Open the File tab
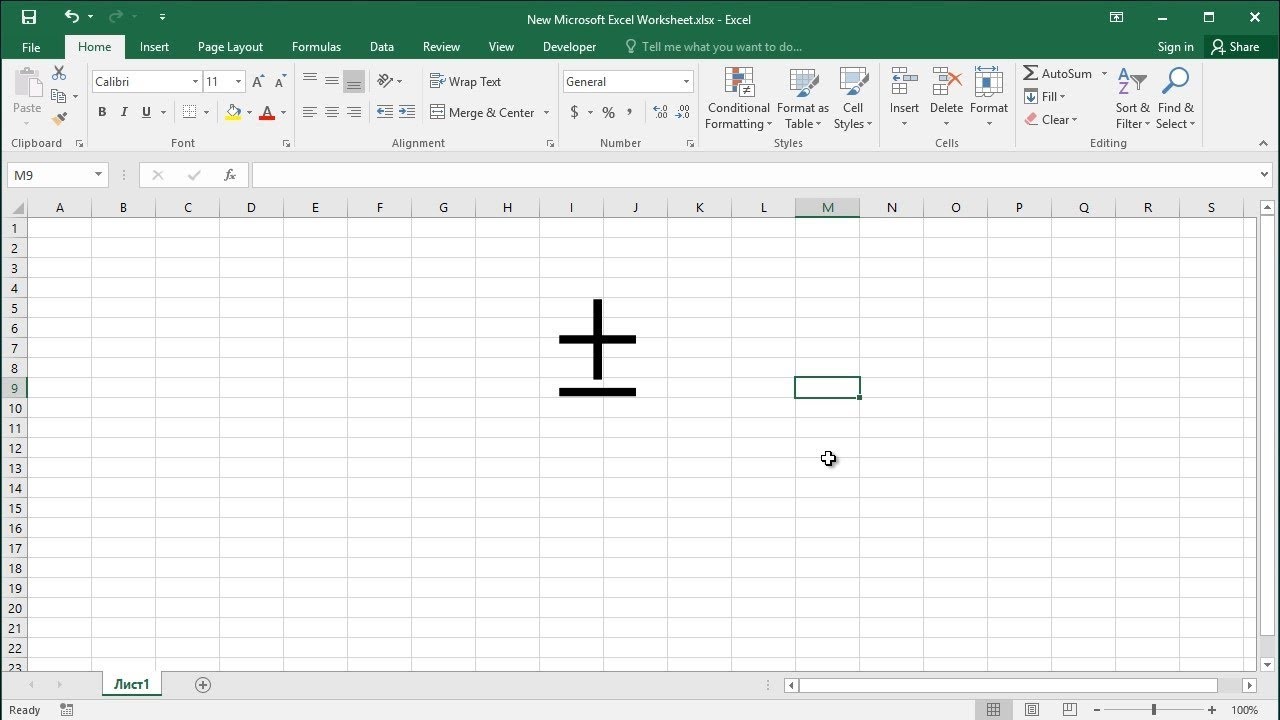Viewport: 1280px width, 720px height. [31, 47]
